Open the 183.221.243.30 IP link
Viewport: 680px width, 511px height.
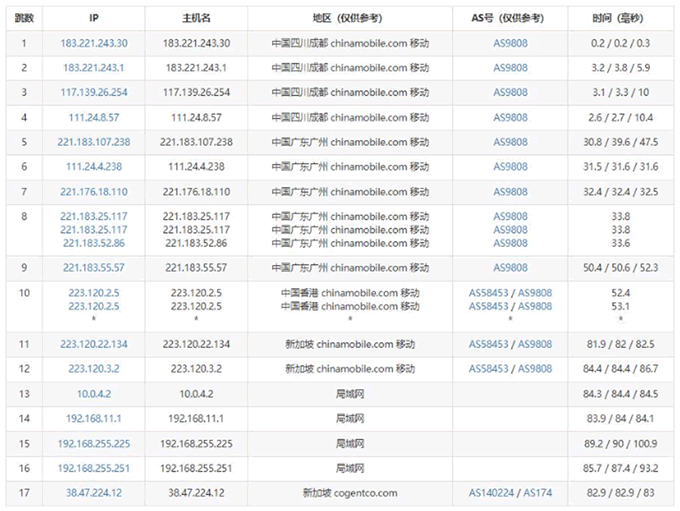(94, 43)
